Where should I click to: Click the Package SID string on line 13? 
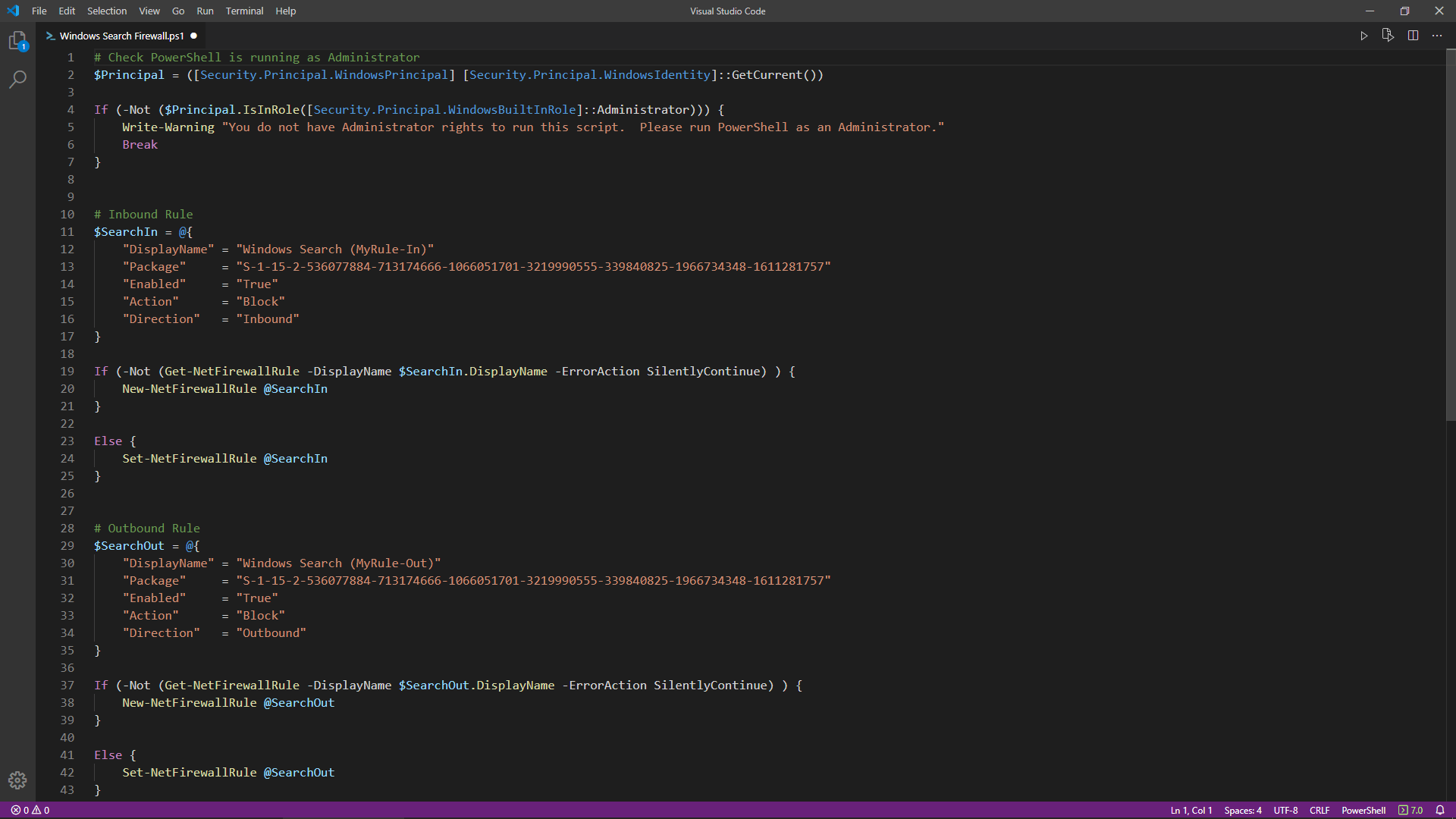tap(534, 266)
